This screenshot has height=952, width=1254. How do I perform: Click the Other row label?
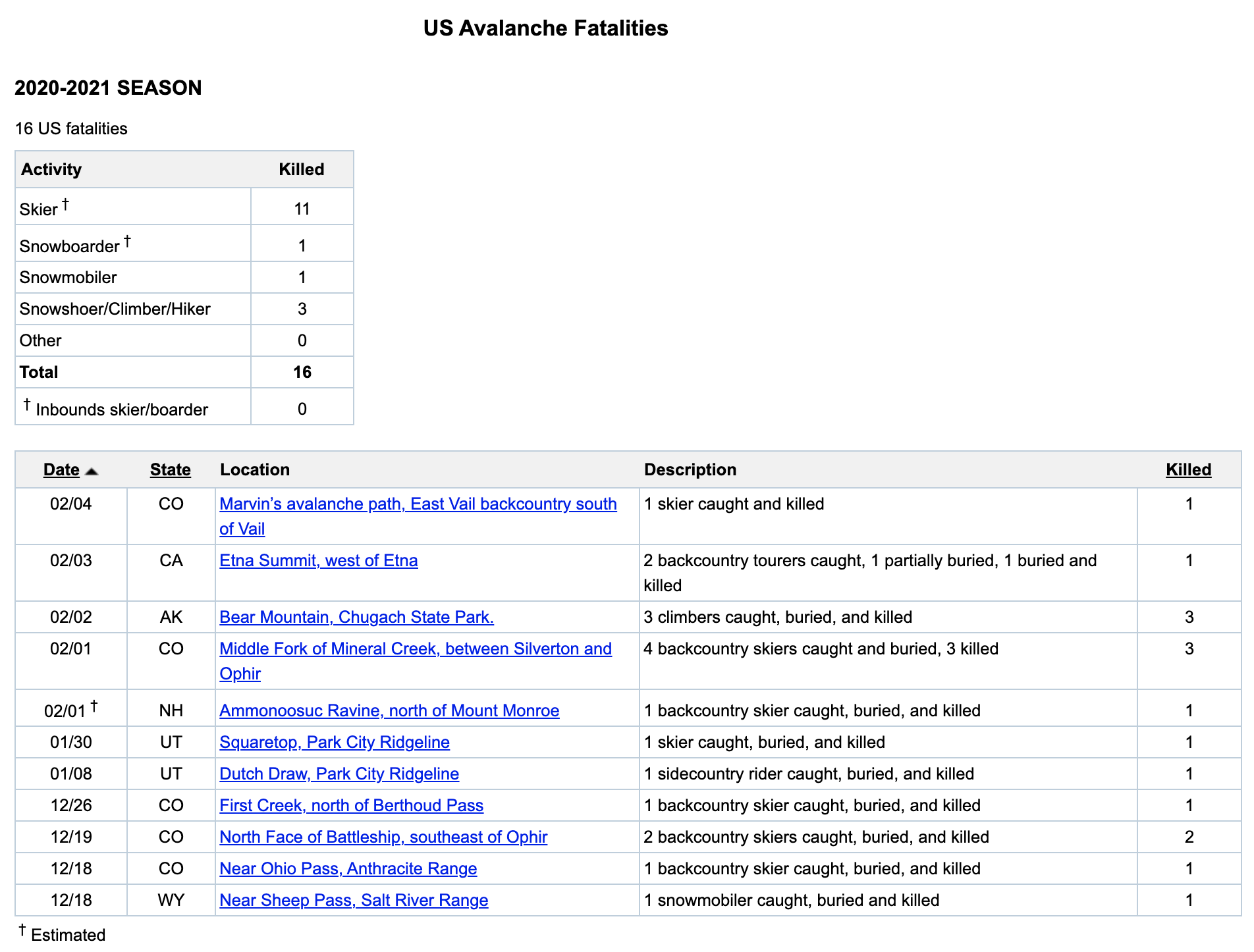pos(40,340)
